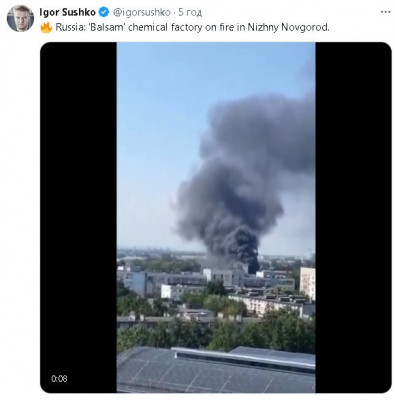Click the blue verified badge

point(104,13)
